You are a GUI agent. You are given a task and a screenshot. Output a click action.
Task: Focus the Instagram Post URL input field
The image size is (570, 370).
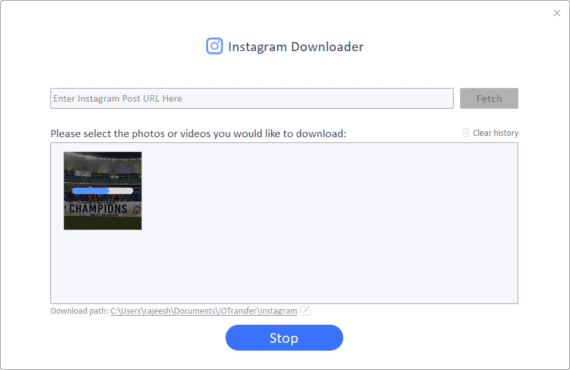point(252,98)
